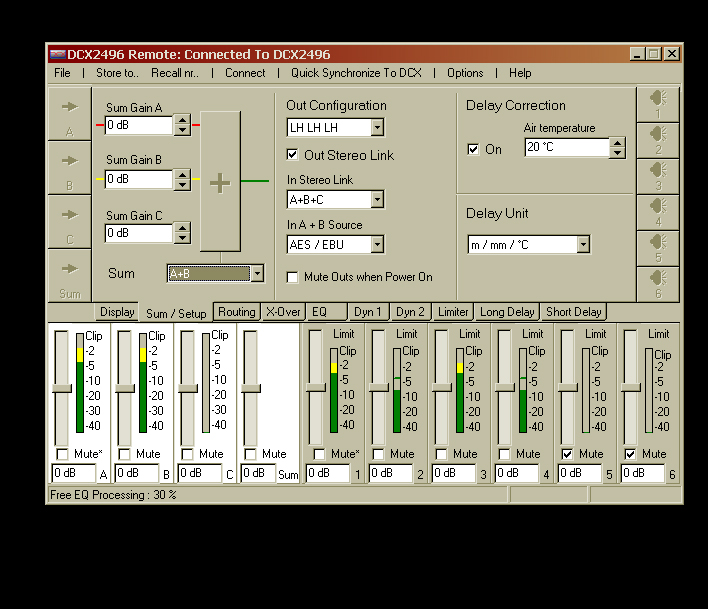708x609 pixels.
Task: Mute input channel C
Action: pyautogui.click(x=187, y=454)
